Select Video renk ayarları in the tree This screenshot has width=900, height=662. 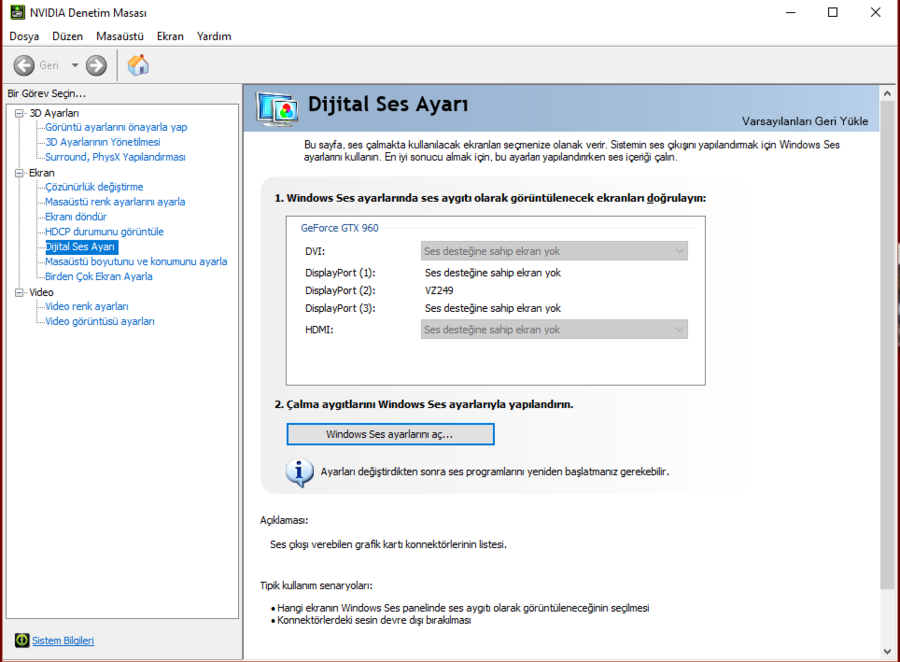click(x=87, y=306)
